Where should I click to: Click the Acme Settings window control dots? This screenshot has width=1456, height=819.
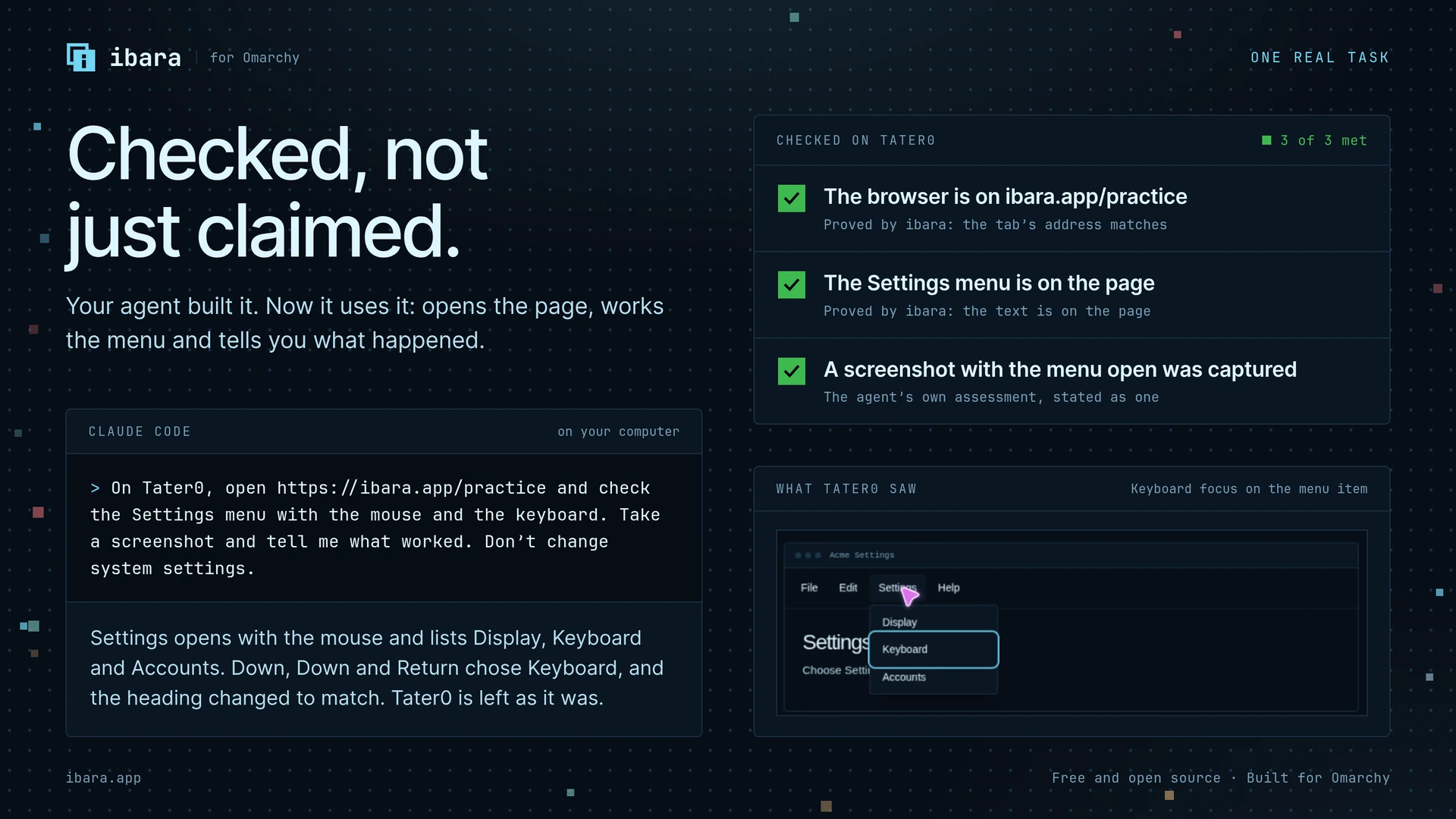coord(808,555)
